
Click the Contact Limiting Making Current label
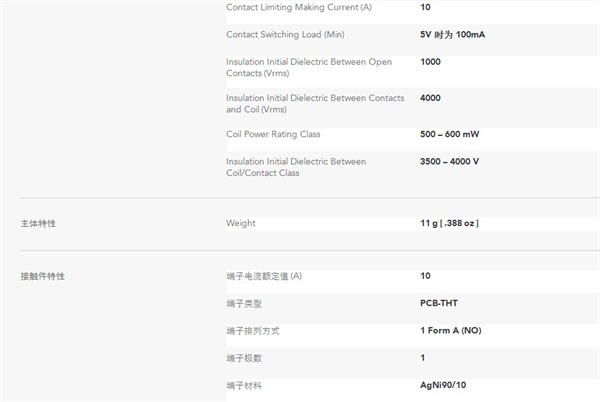click(x=298, y=7)
